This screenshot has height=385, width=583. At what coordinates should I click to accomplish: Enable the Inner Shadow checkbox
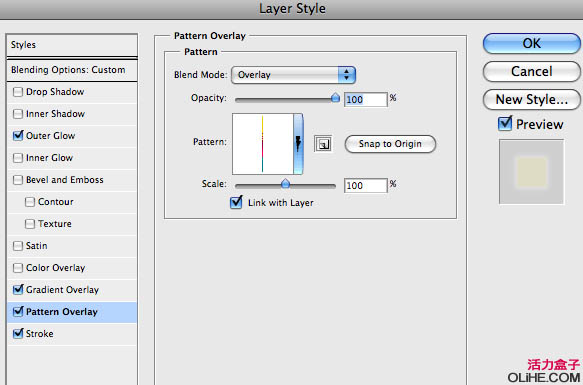pyautogui.click(x=18, y=114)
